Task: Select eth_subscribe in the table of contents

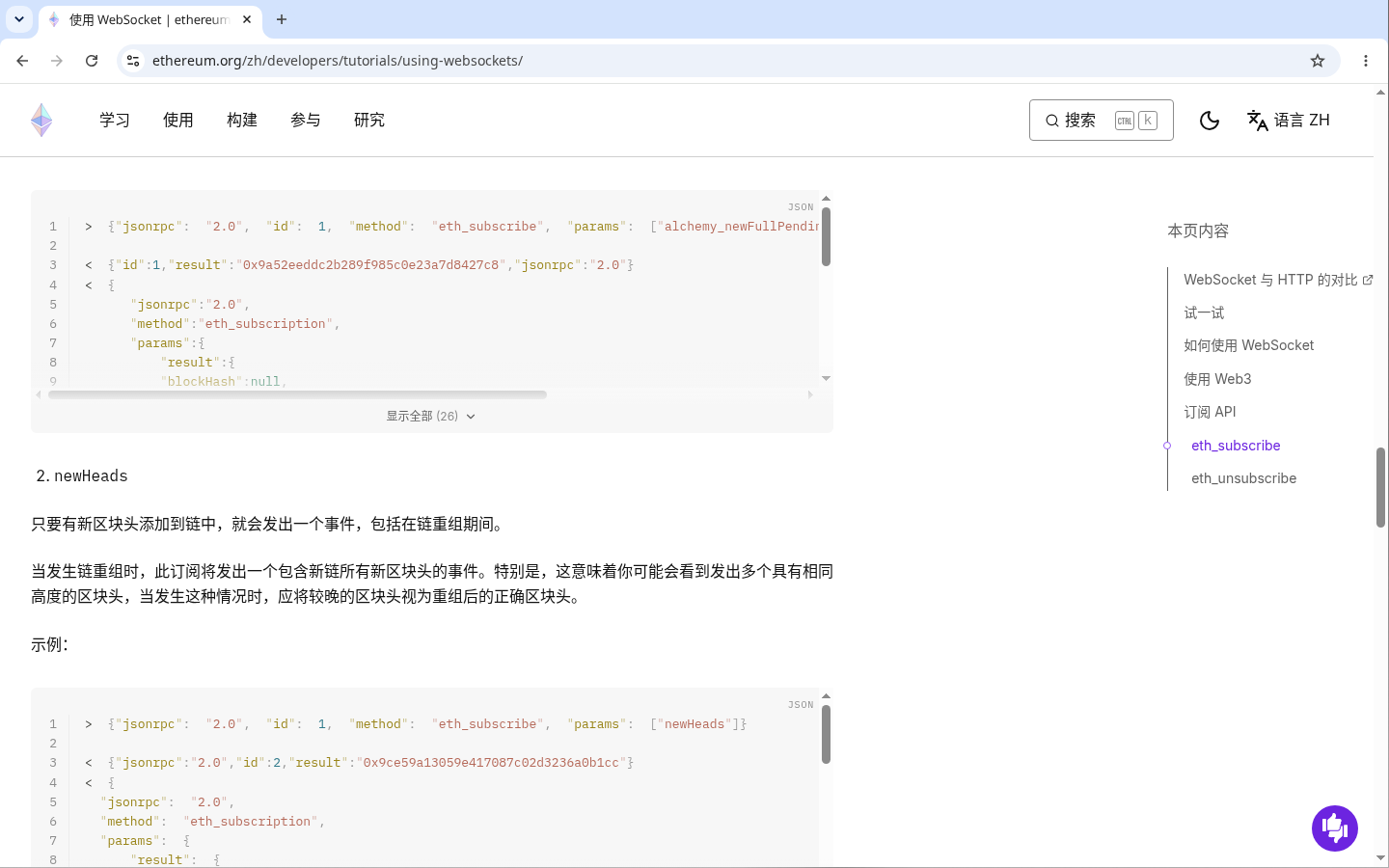Action: click(1236, 446)
